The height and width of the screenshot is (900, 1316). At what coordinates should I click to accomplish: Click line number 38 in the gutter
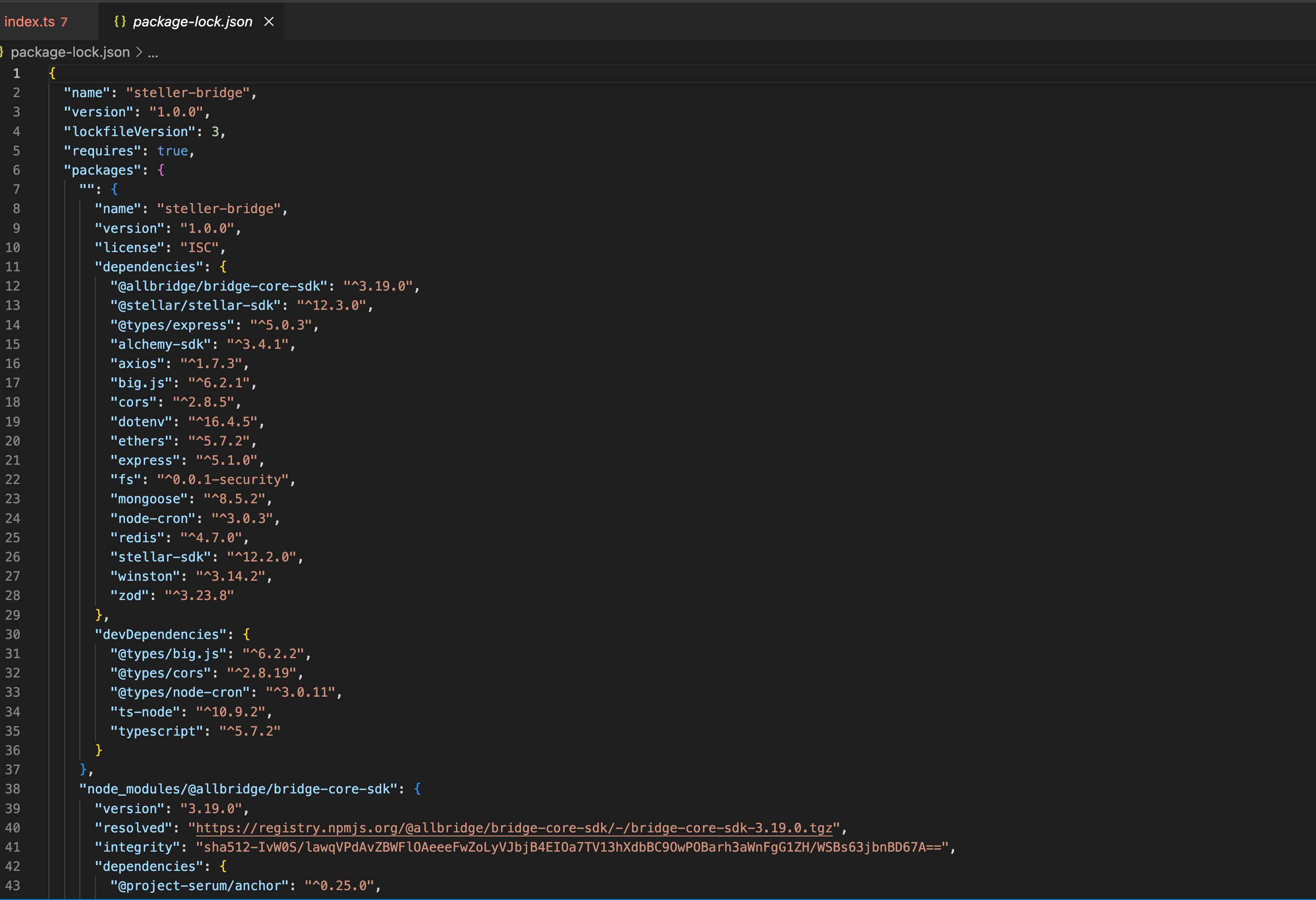coord(13,789)
